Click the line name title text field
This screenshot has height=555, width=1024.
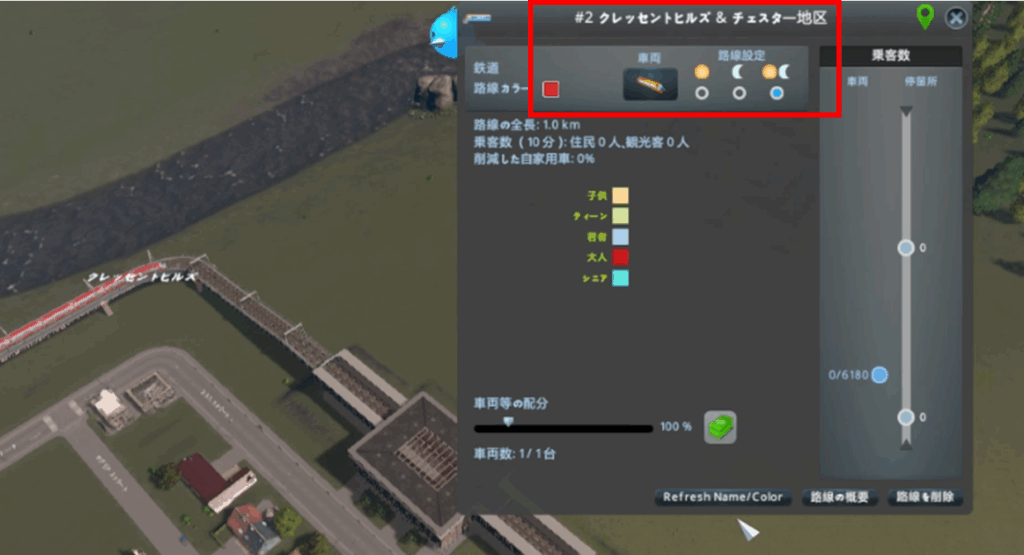click(701, 18)
